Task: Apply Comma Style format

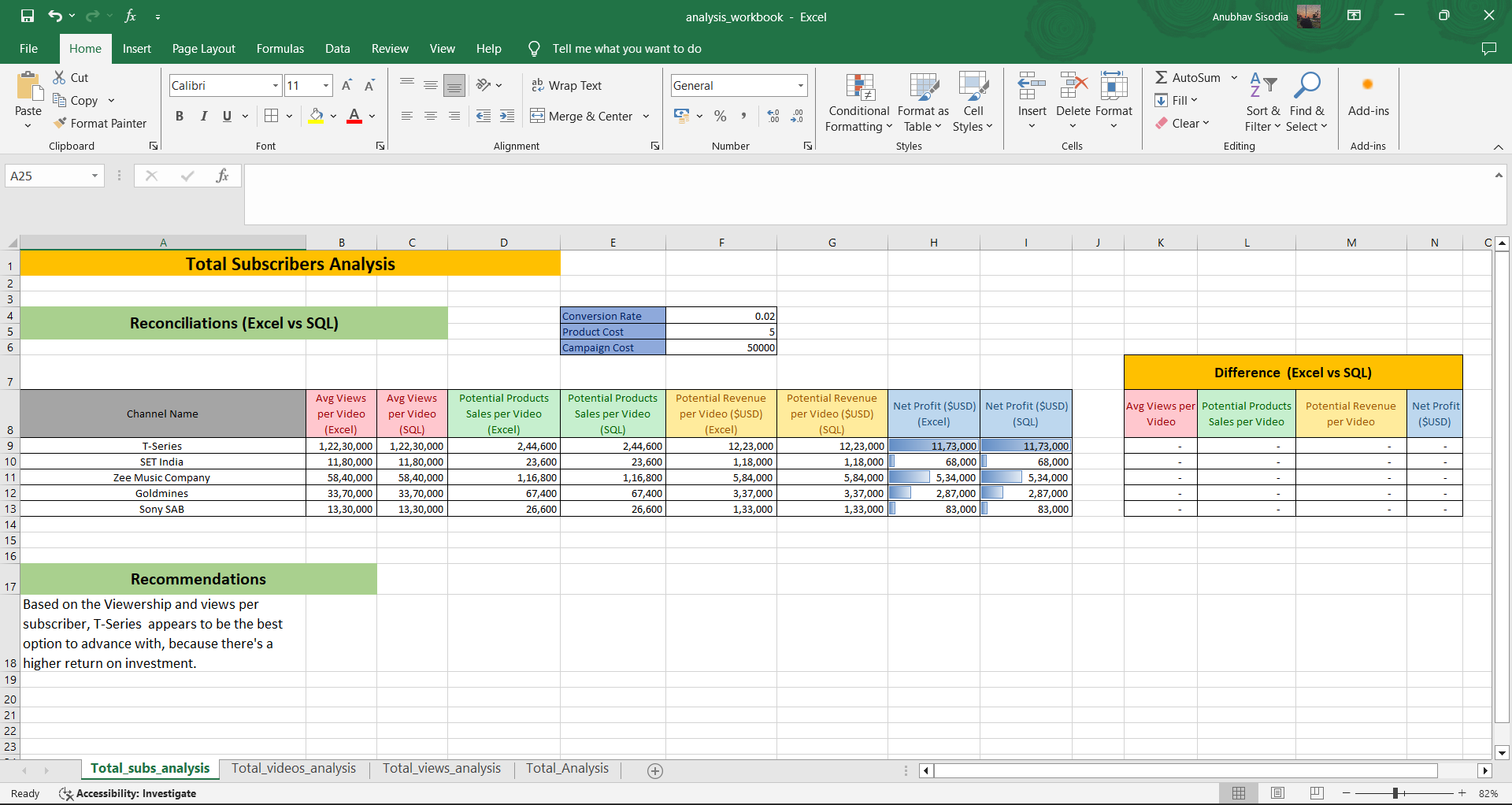Action: 743,116
